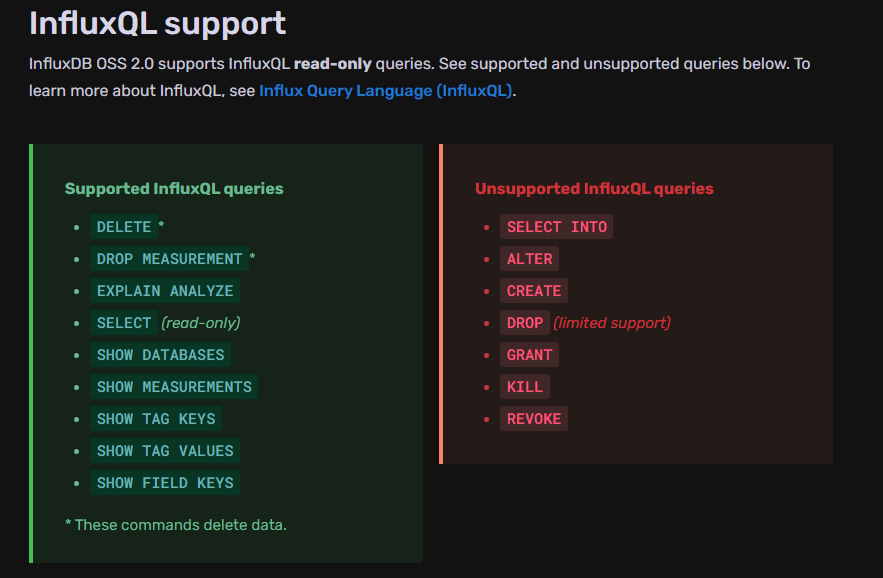Click the Supported InfluxQL queries heading
The height and width of the screenshot is (578, 883).
[x=174, y=189]
